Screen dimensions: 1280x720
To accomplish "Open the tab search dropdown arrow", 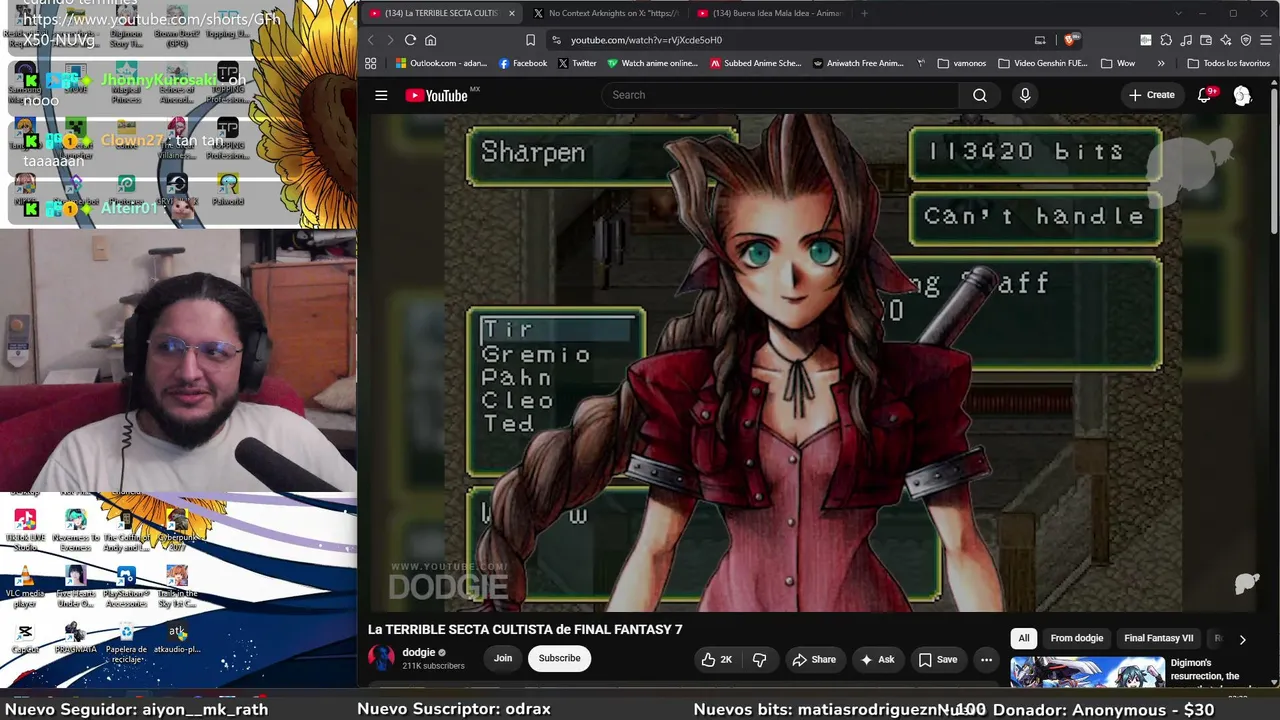I will pos(1178,13).
